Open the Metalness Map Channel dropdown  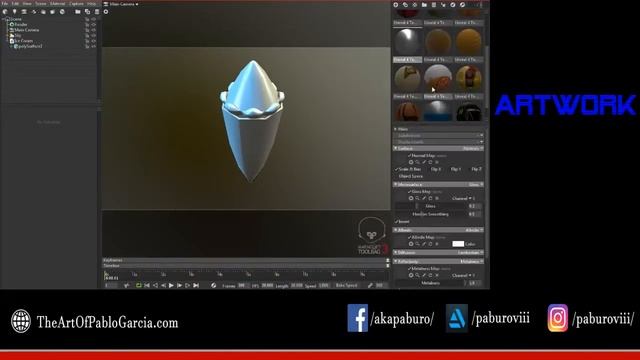463,276
